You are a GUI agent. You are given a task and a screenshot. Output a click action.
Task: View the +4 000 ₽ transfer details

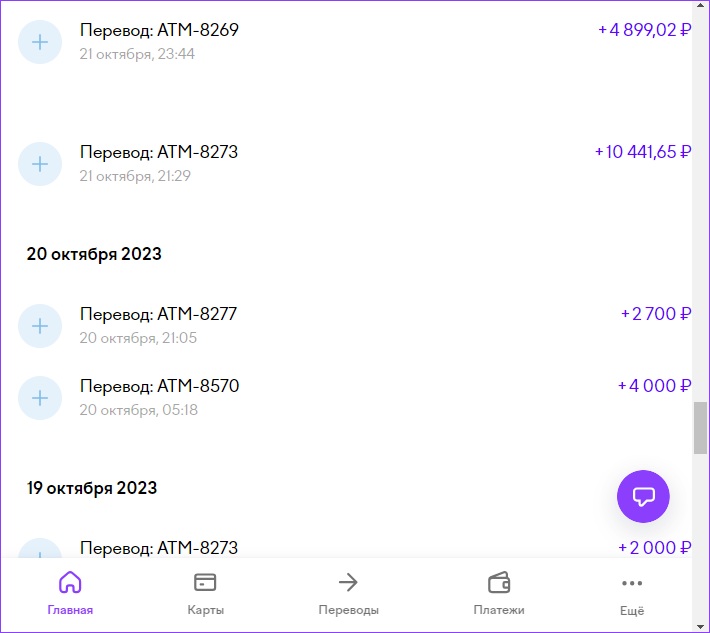point(654,386)
